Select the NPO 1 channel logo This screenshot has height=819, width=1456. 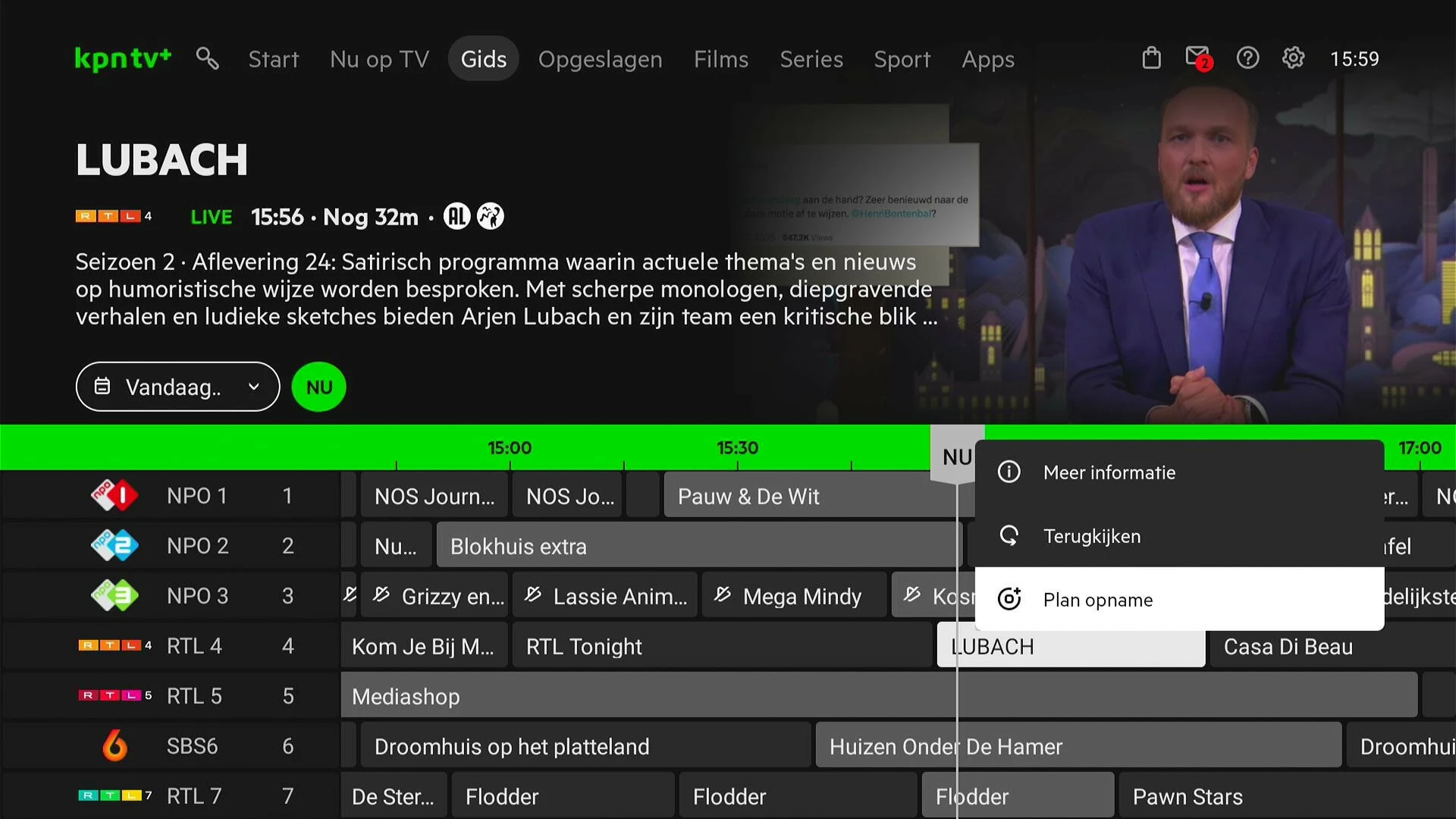(115, 496)
